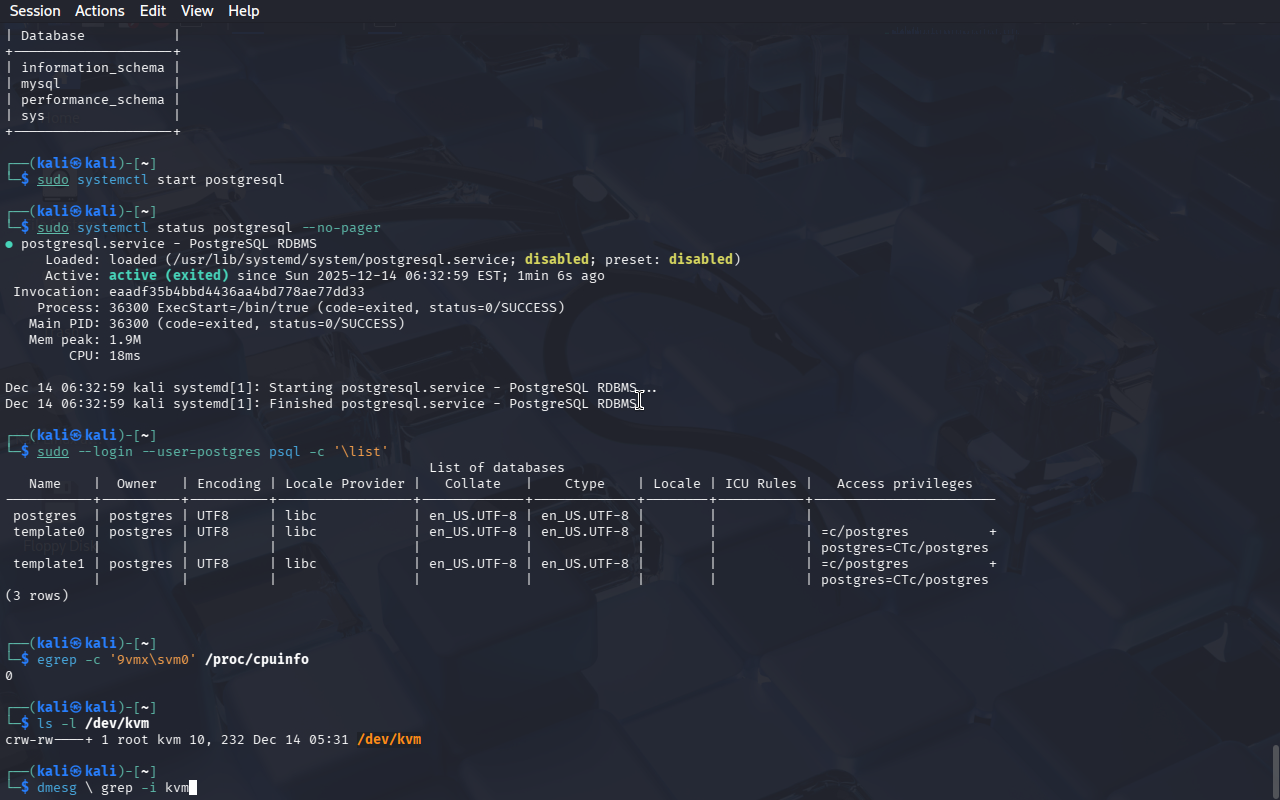Click the /proc/cpuinfo path in egrep command

tap(257, 660)
